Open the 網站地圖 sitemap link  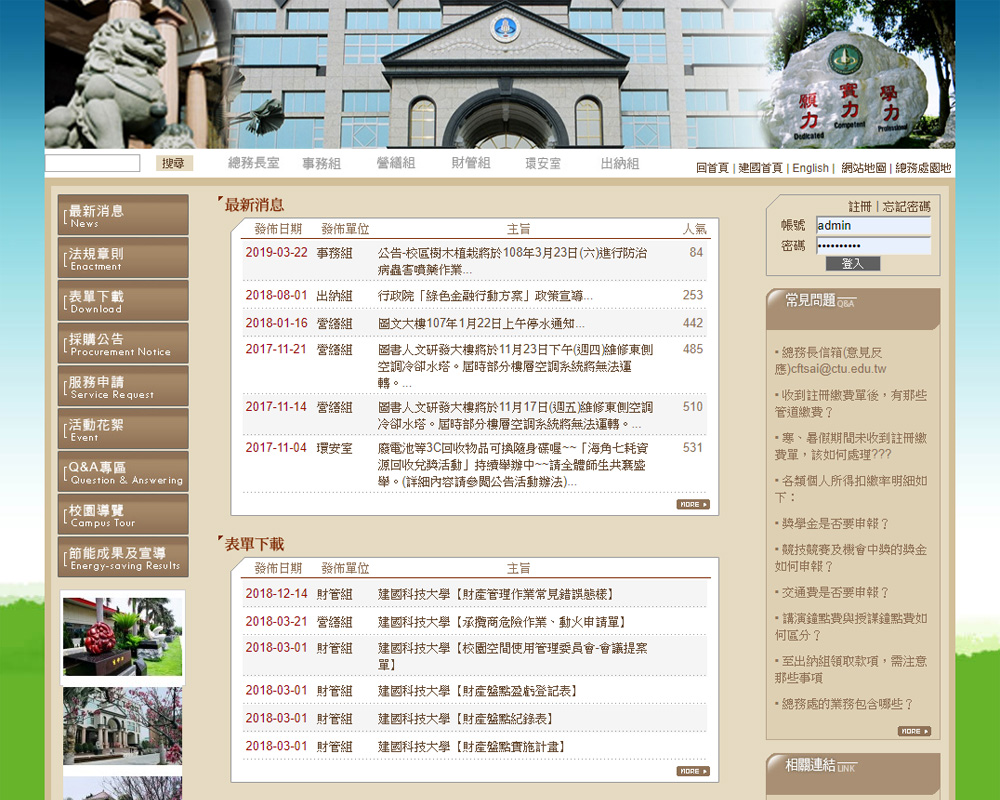pos(864,168)
